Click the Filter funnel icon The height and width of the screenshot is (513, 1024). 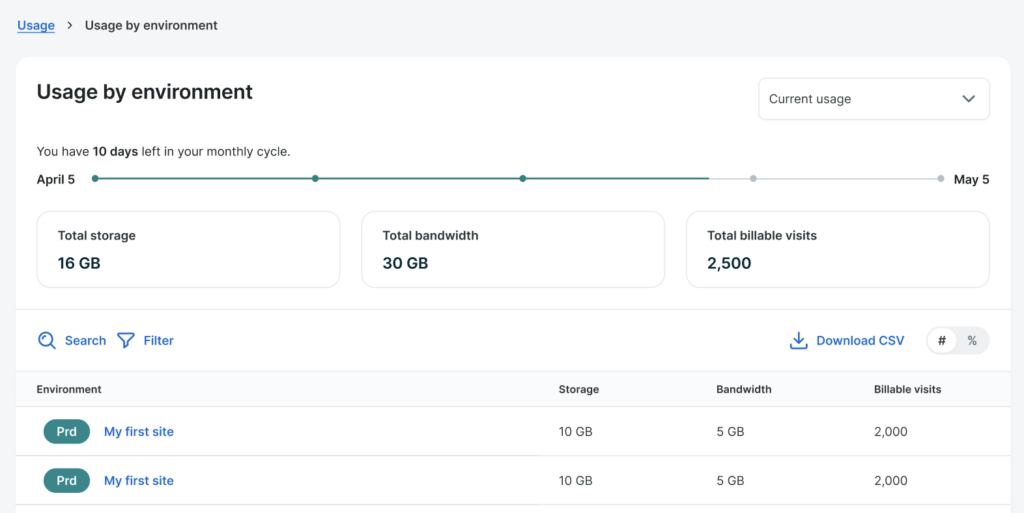(126, 341)
